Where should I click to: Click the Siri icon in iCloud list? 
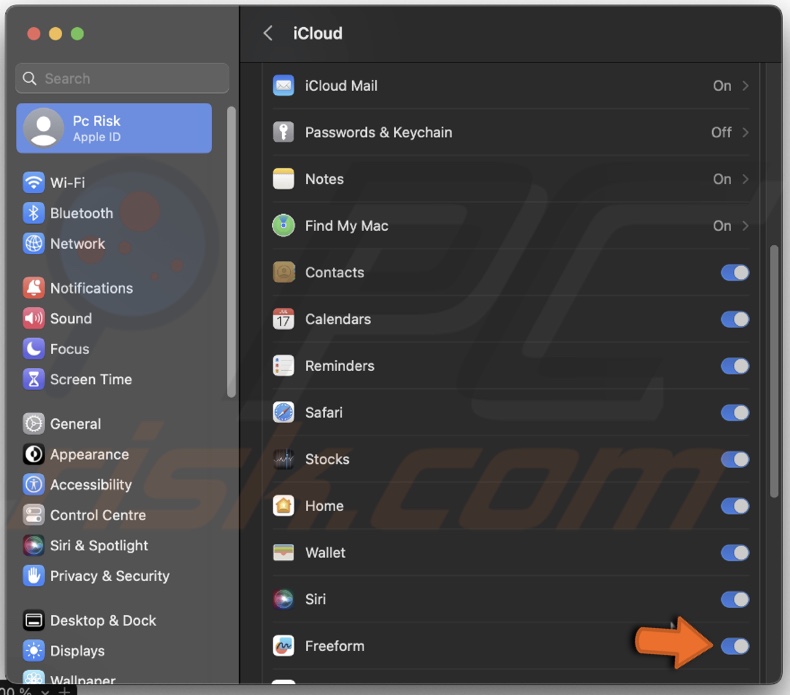[x=283, y=599]
